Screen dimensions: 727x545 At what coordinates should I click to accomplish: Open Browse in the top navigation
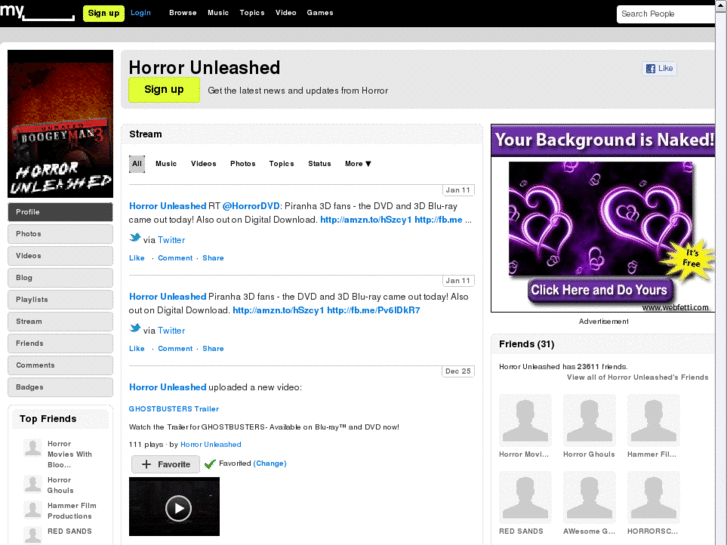[183, 13]
